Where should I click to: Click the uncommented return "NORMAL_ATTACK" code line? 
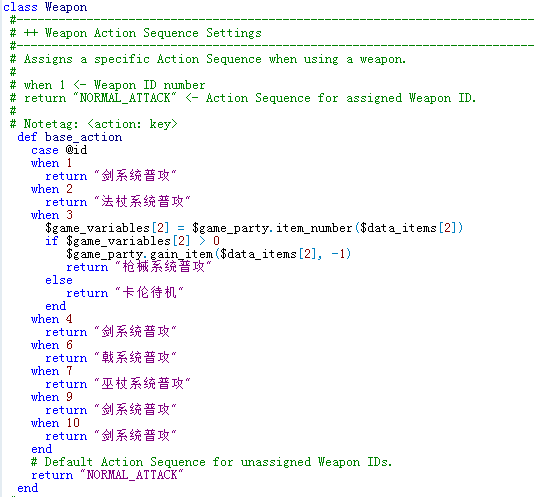pyautogui.click(x=107, y=475)
